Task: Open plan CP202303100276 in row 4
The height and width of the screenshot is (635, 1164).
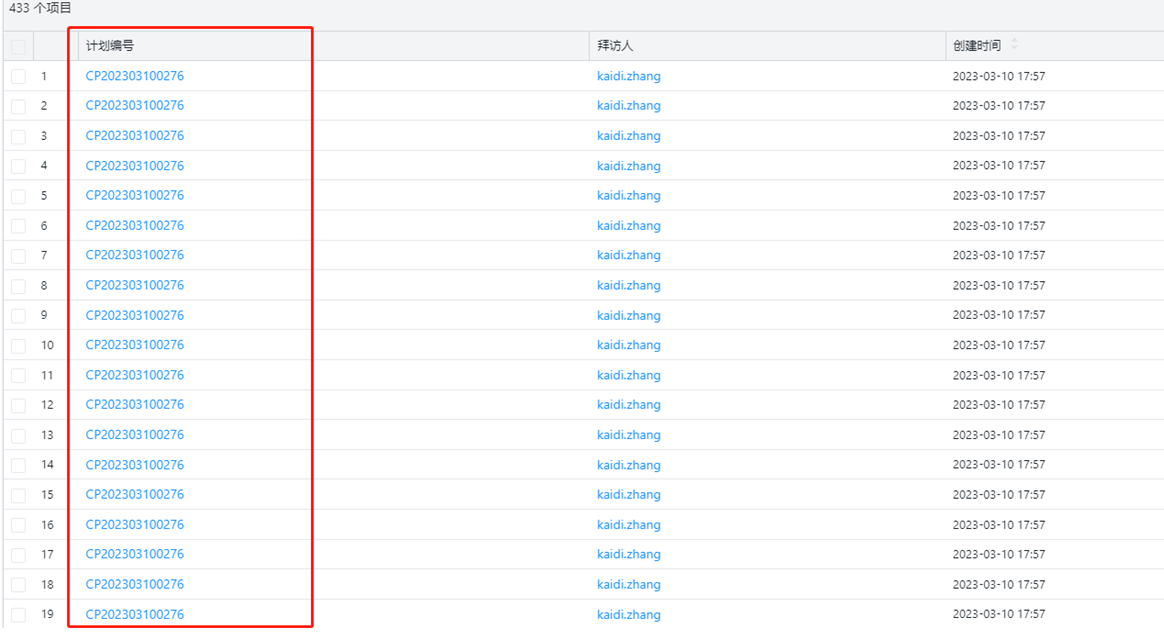Action: pyautogui.click(x=134, y=166)
